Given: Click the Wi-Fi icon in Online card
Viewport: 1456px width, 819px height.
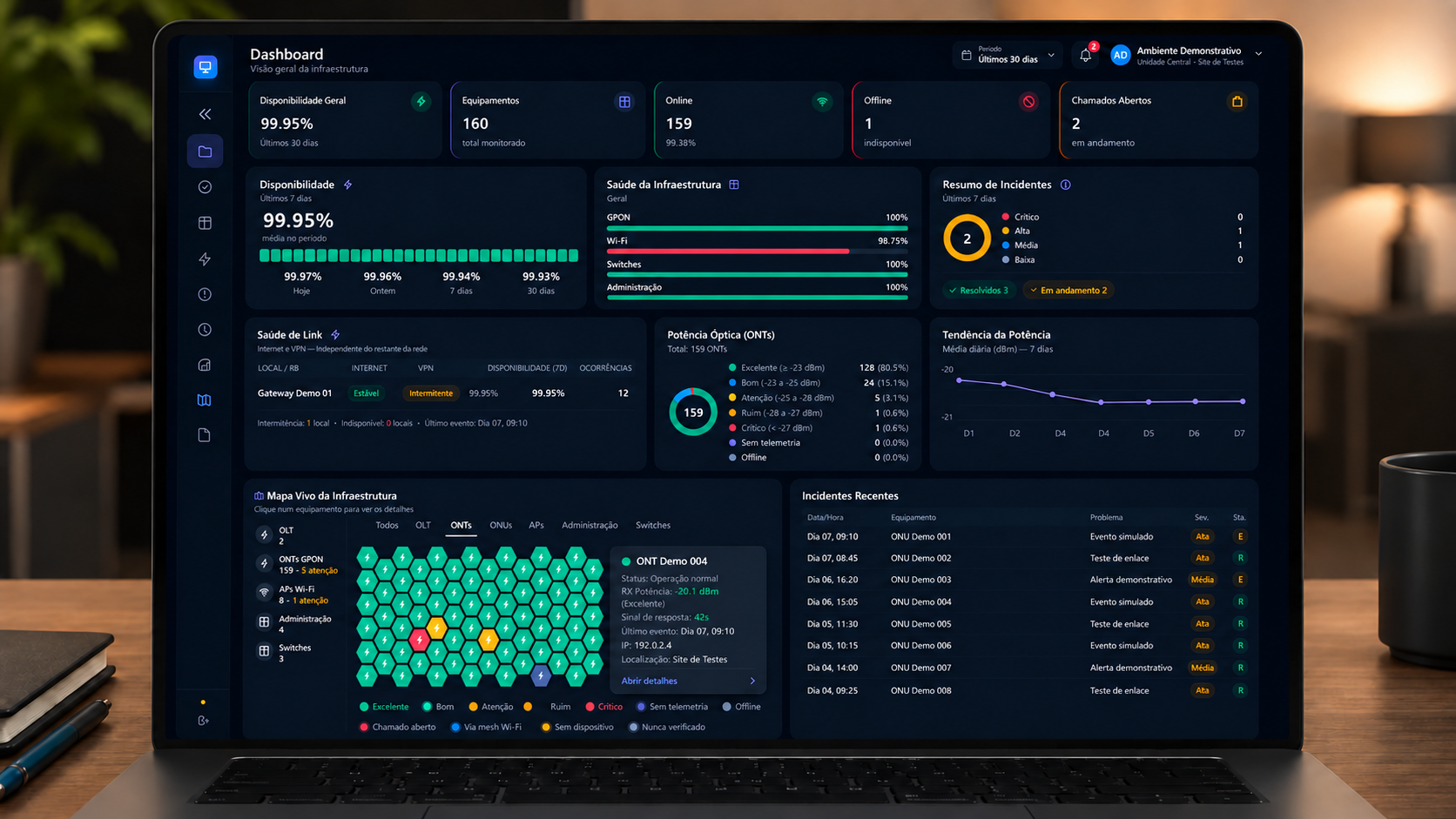Looking at the screenshot, I should pos(822,102).
